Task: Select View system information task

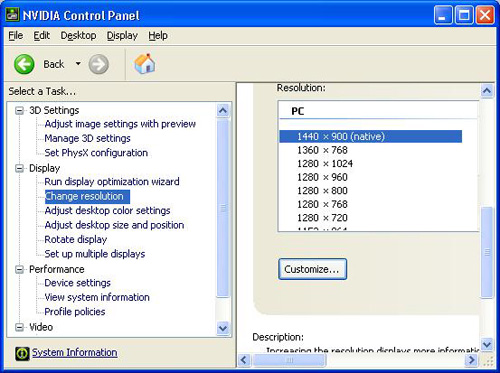Action: [x=97, y=297]
